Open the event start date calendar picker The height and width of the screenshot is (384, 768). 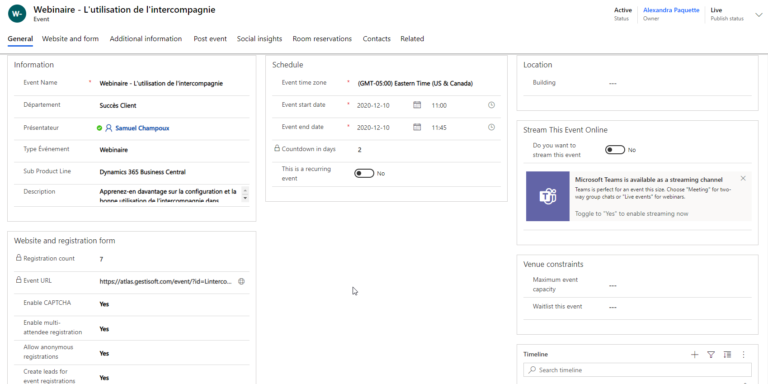click(417, 105)
